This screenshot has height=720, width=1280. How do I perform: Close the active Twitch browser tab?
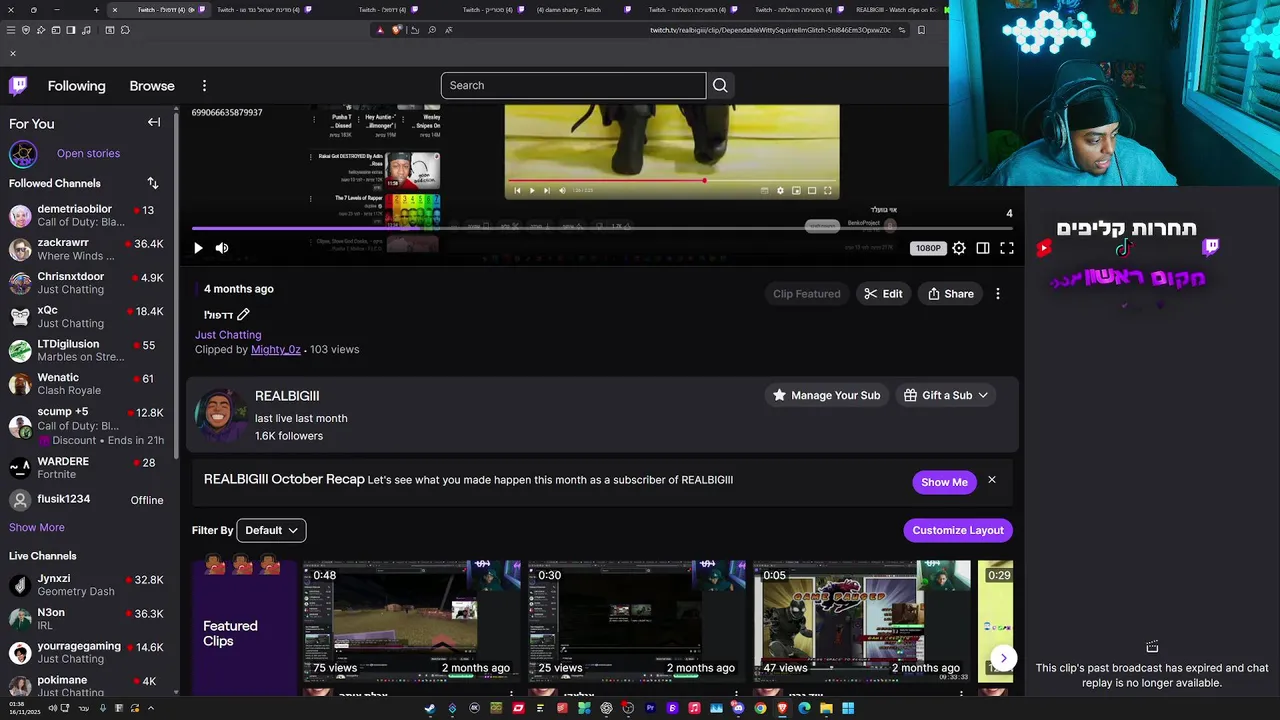tap(114, 10)
